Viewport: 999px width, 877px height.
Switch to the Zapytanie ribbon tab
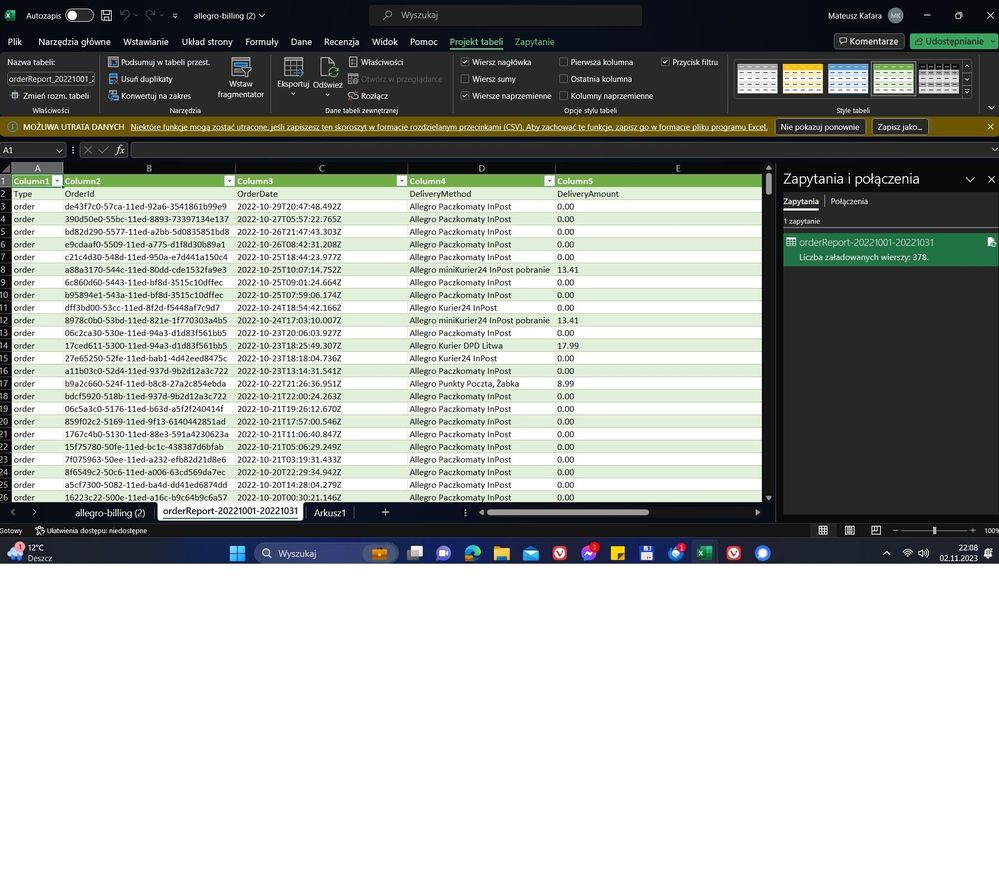pyautogui.click(x=535, y=41)
